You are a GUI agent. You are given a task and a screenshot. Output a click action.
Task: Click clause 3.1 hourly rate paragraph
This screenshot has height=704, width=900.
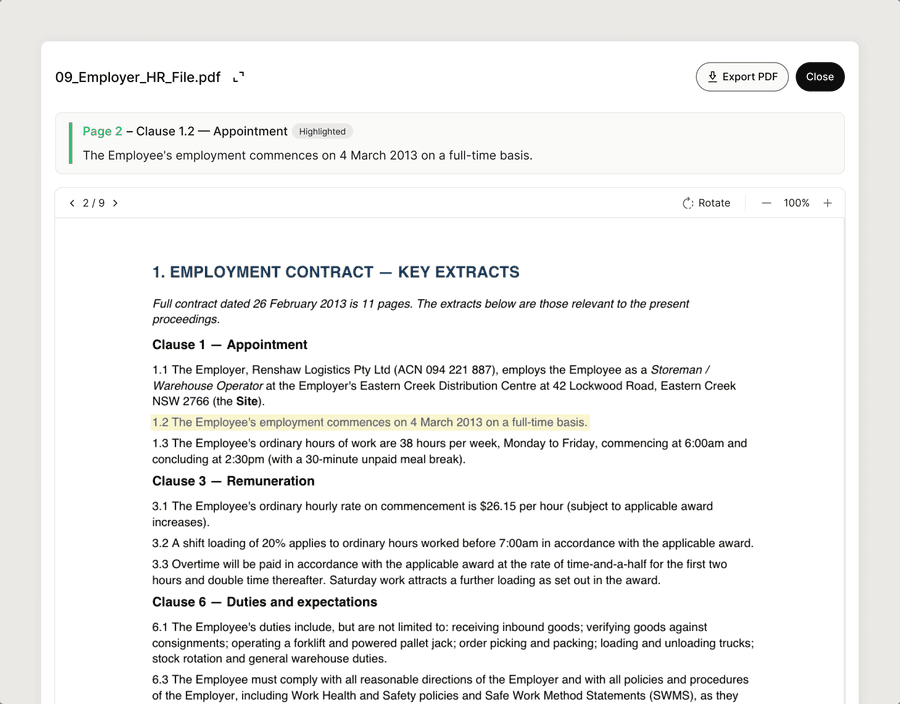[x=432, y=514]
